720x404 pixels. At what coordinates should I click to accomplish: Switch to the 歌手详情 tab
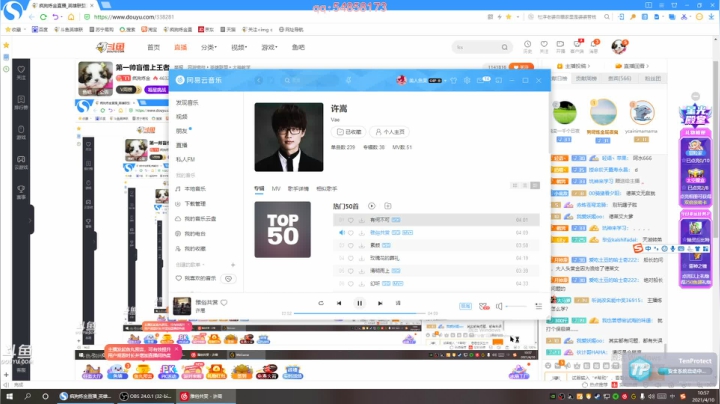(298, 189)
